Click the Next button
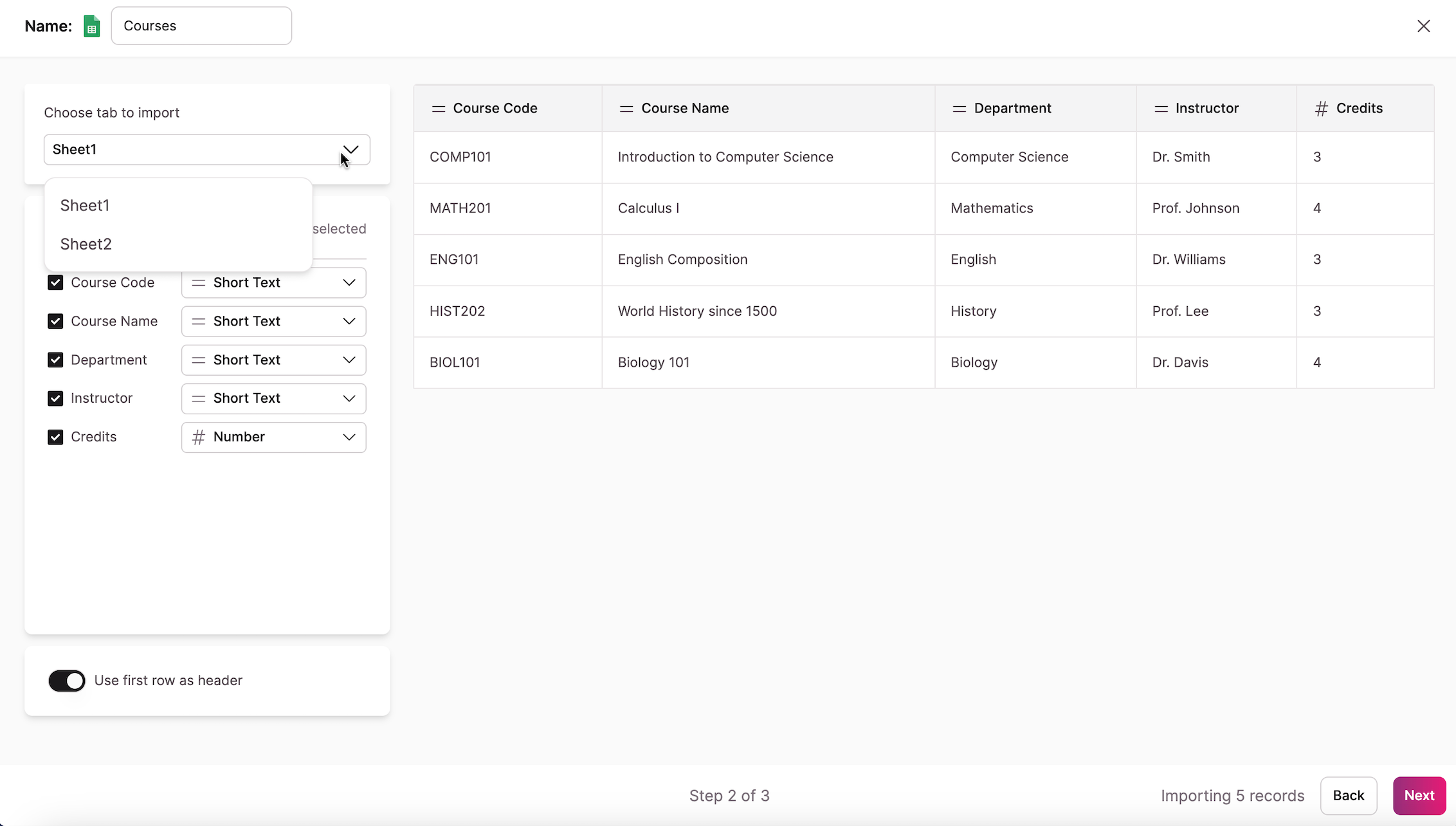The image size is (1456, 826). [x=1419, y=796]
